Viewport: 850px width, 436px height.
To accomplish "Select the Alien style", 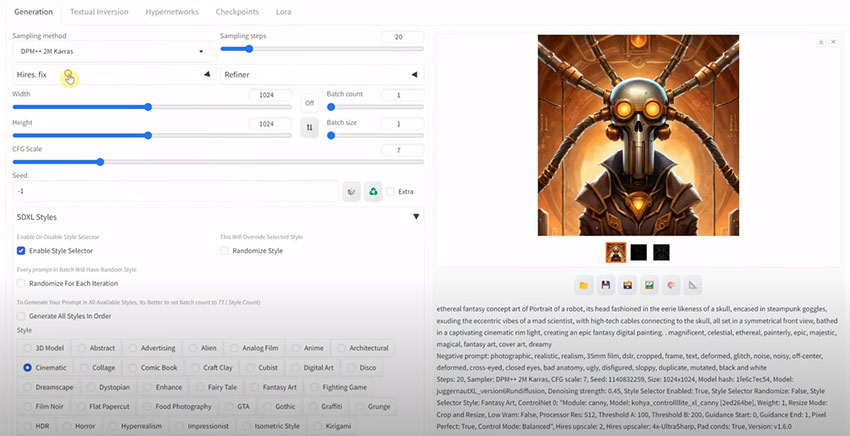I will [x=202, y=348].
